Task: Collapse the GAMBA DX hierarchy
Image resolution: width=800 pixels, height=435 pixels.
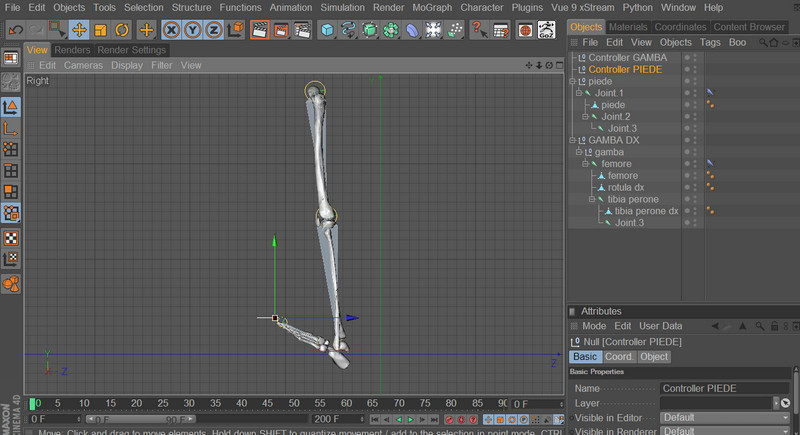Action: (x=574, y=140)
